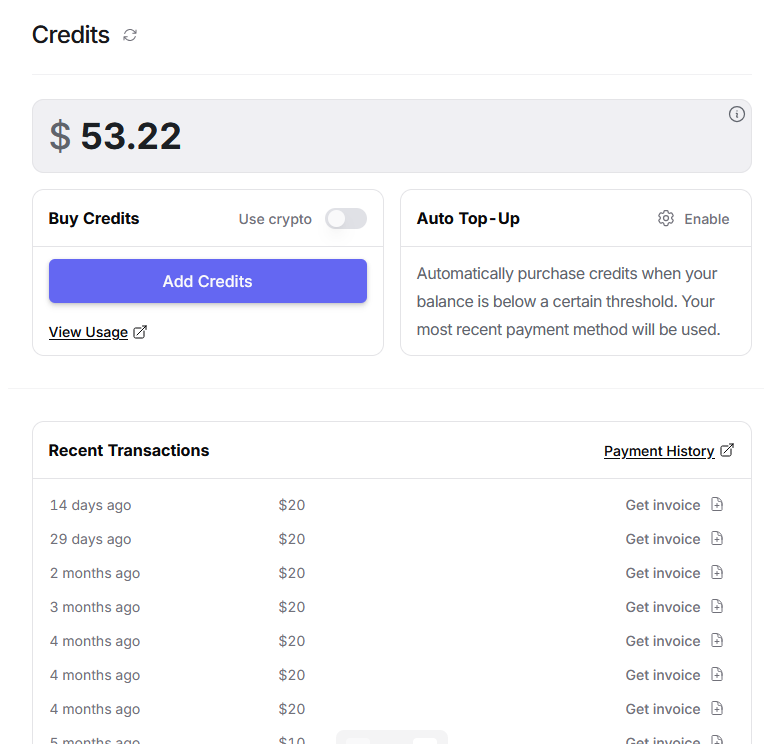Open the balance info circle icon
Image resolution: width=764 pixels, height=744 pixels.
click(736, 114)
